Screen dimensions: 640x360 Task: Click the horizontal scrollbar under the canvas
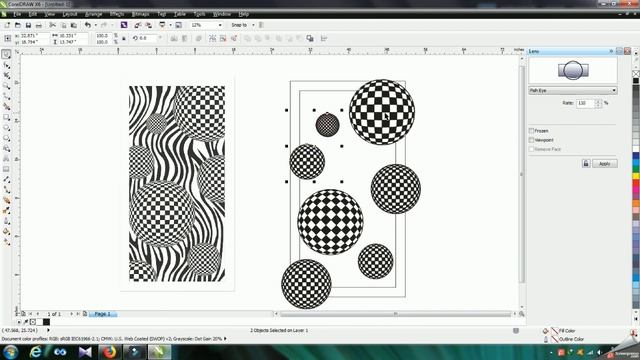coord(395,314)
